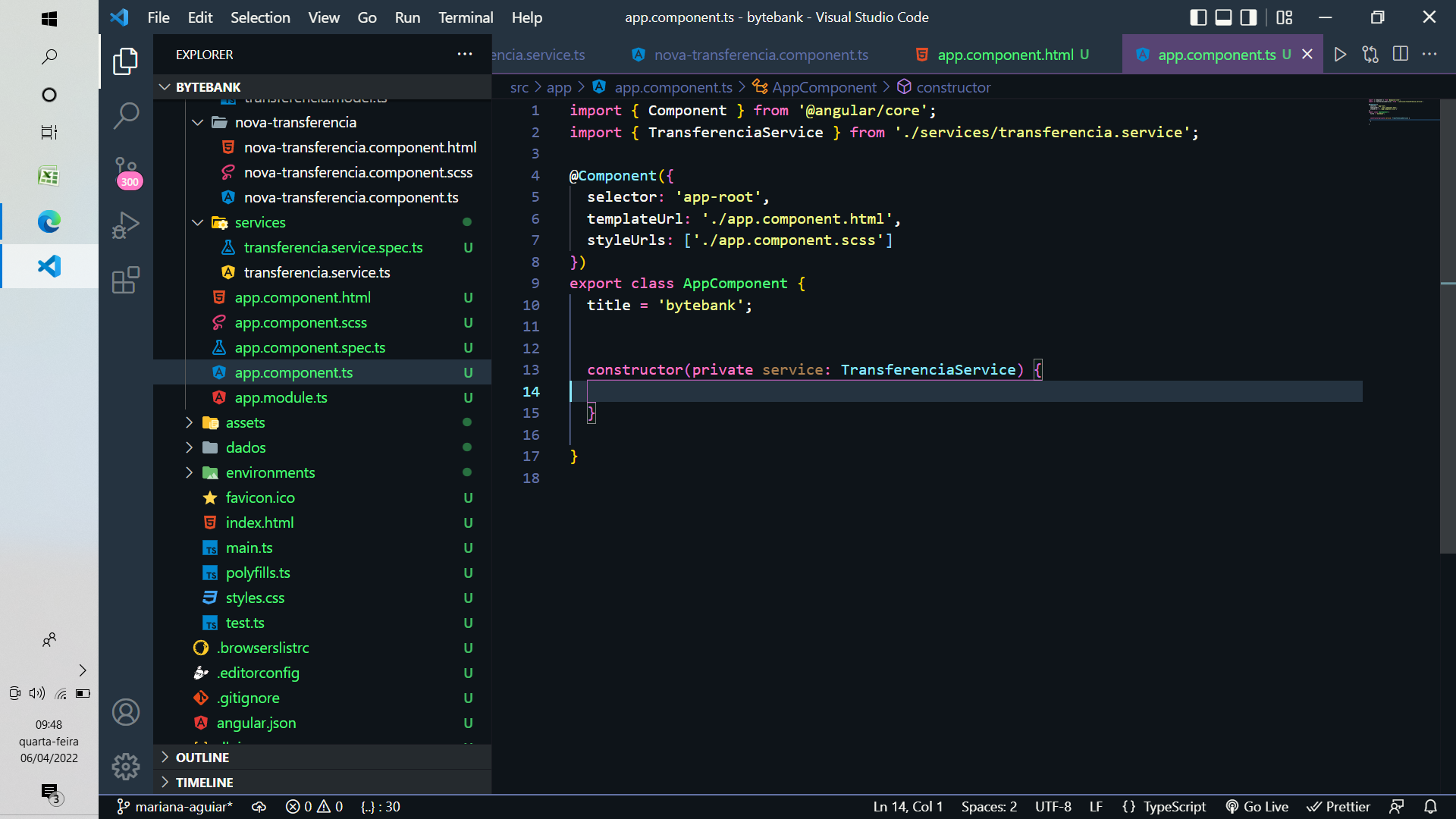Click AppComponent in breadcrumb path

click(x=824, y=87)
